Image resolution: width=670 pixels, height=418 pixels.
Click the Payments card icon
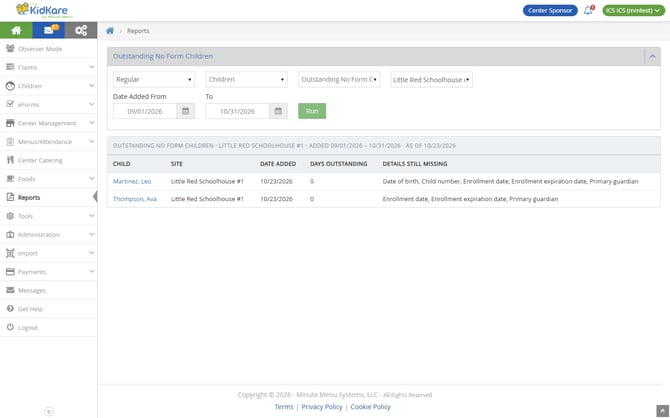click(x=10, y=271)
